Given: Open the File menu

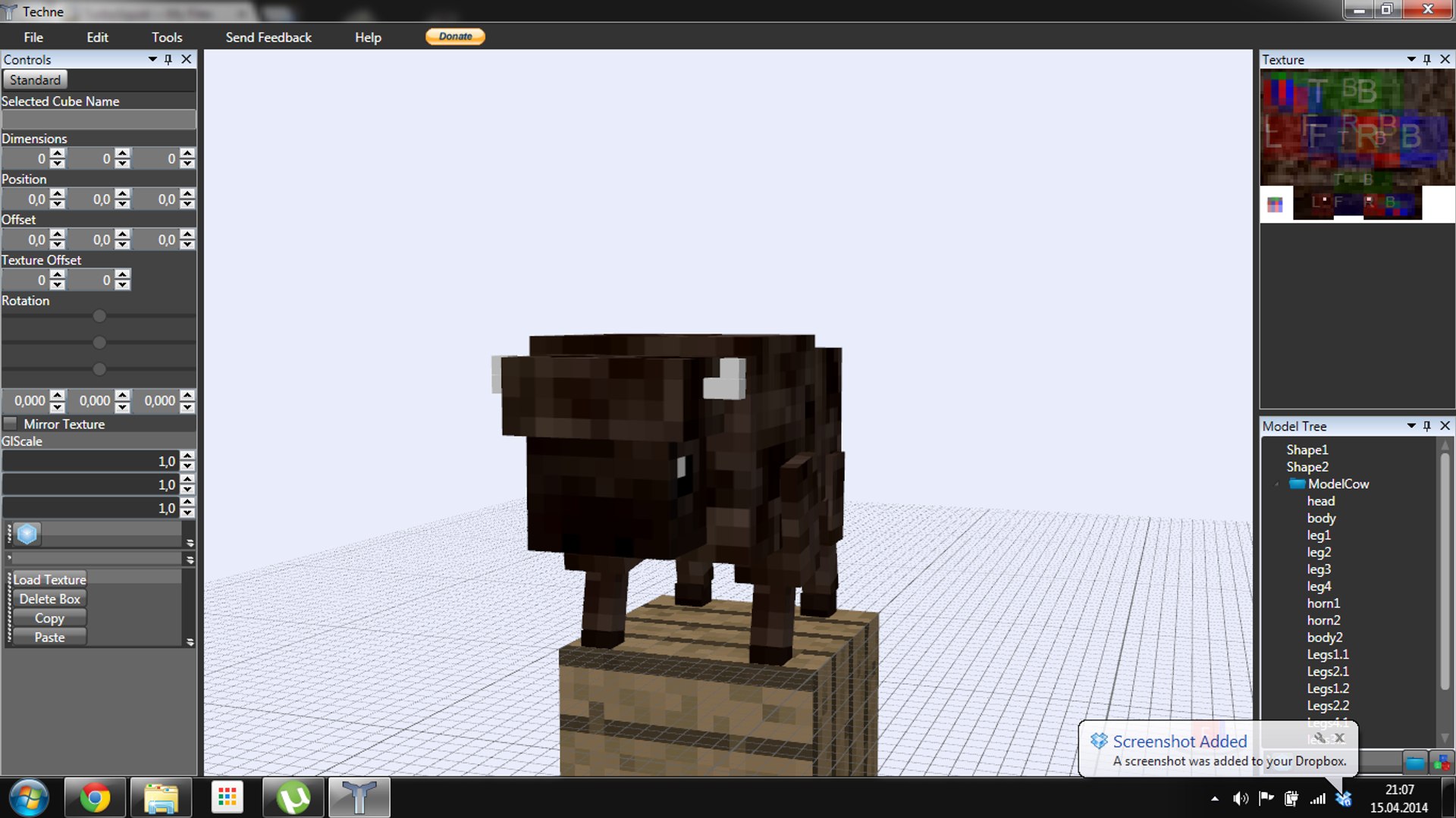Looking at the screenshot, I should pyautogui.click(x=33, y=37).
